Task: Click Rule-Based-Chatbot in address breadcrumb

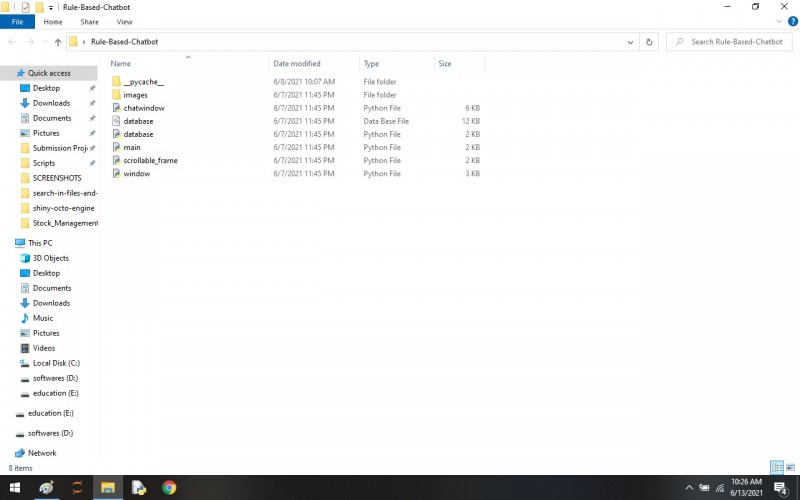Action: [124, 42]
